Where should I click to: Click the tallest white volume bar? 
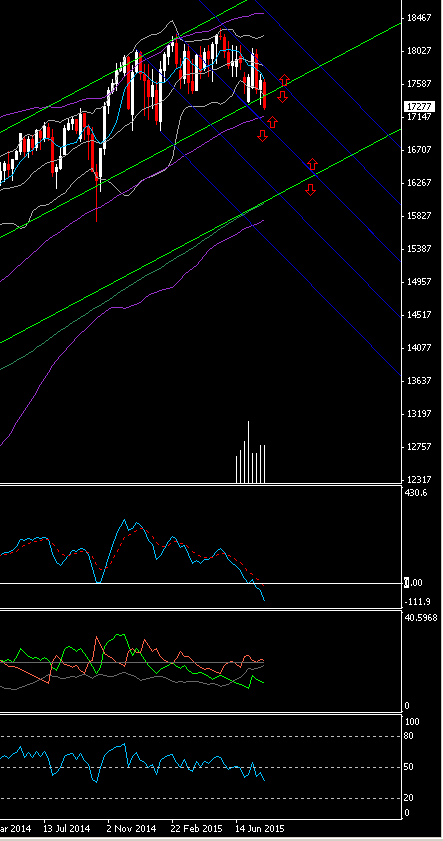tap(248, 452)
